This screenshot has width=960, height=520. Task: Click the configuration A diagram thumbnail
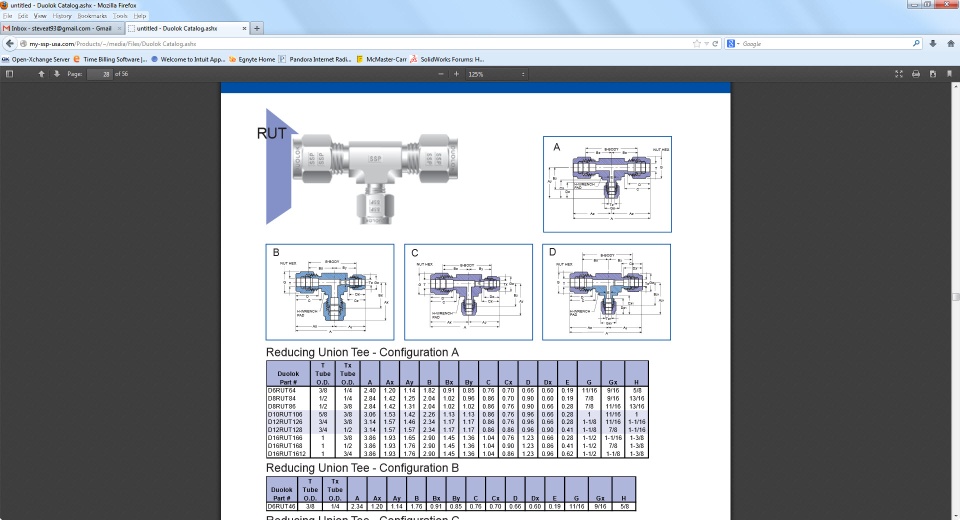pyautogui.click(x=607, y=184)
